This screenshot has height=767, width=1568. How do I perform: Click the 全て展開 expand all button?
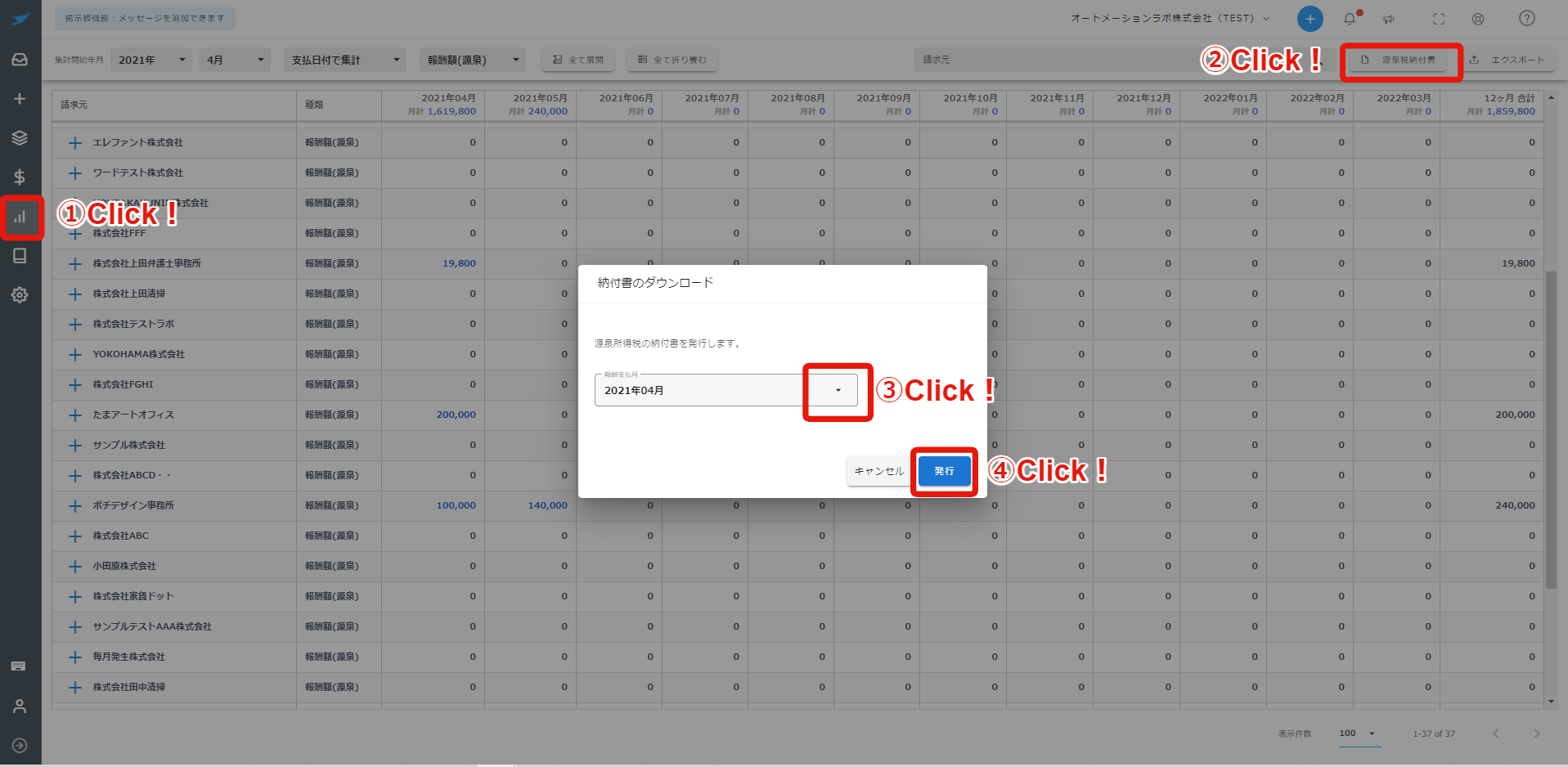coord(577,60)
